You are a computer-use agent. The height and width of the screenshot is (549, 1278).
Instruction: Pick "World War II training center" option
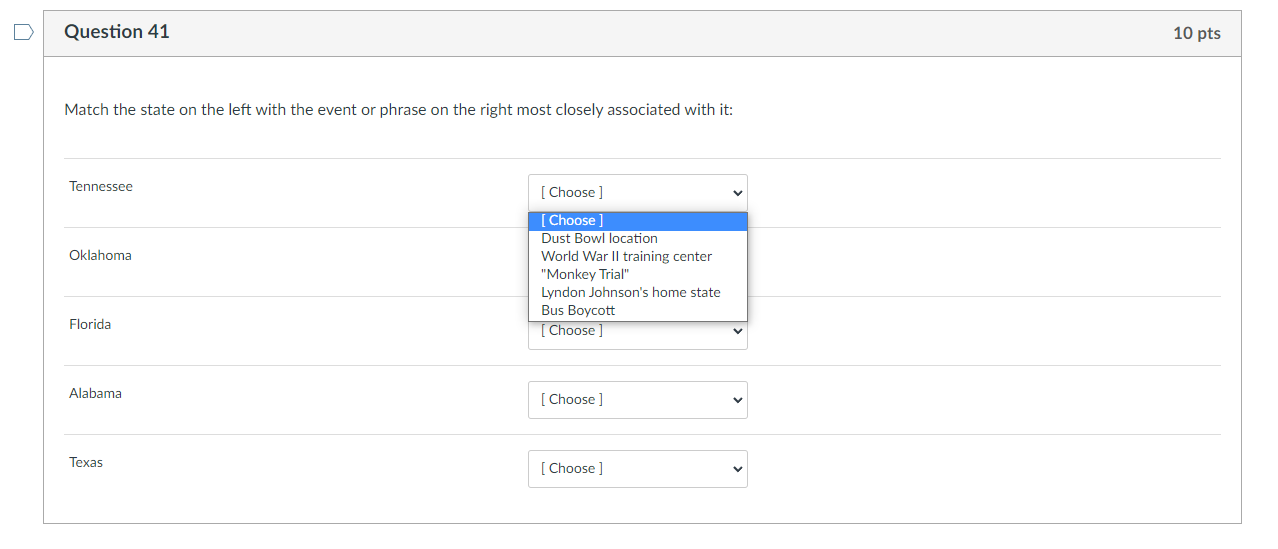(626, 256)
